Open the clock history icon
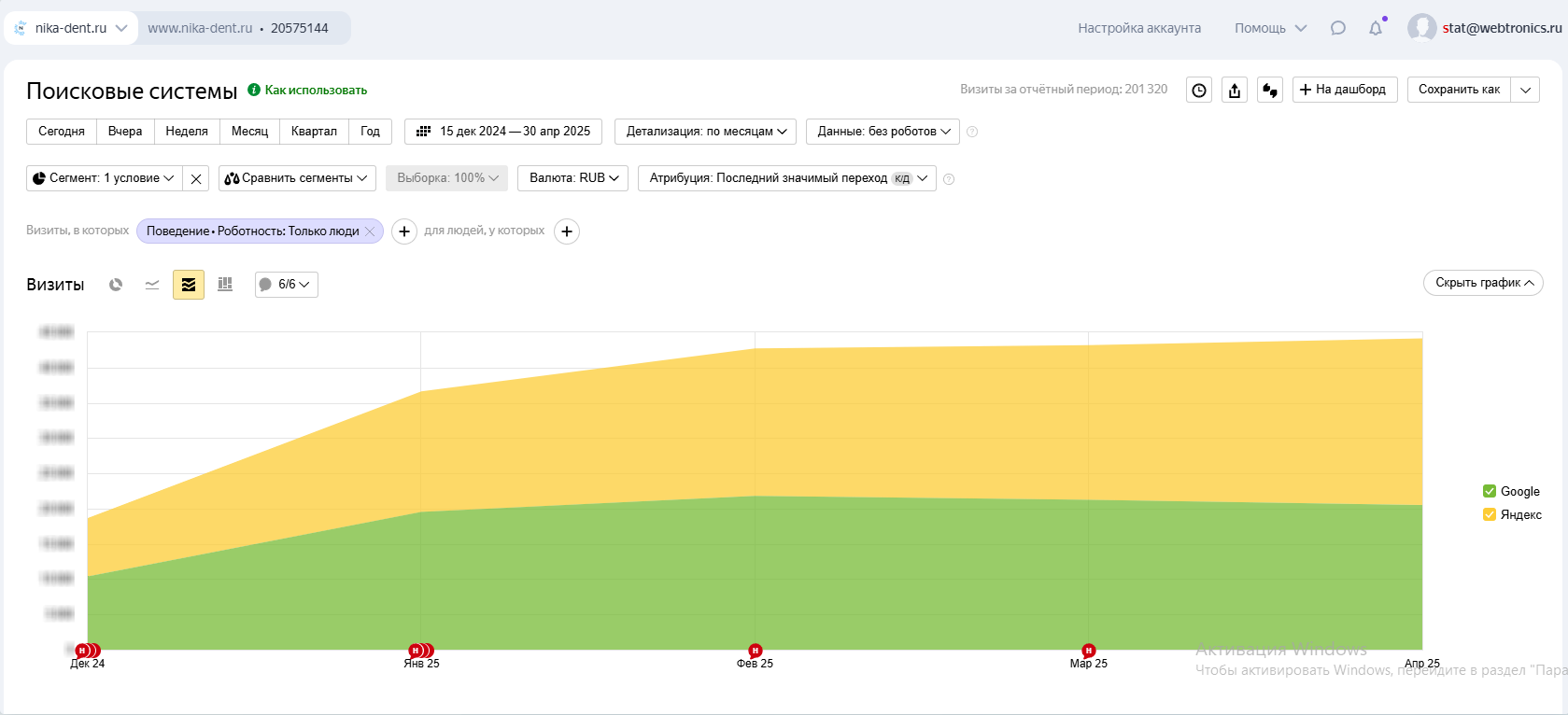Screen dimensions: 1568x715 (x=1199, y=90)
